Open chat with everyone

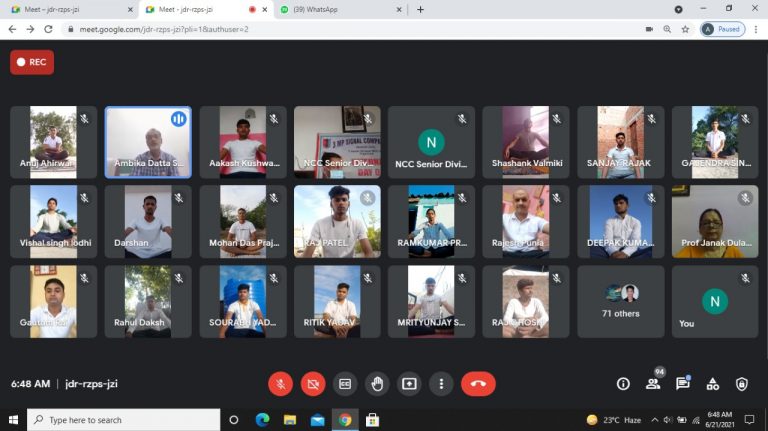[683, 383]
